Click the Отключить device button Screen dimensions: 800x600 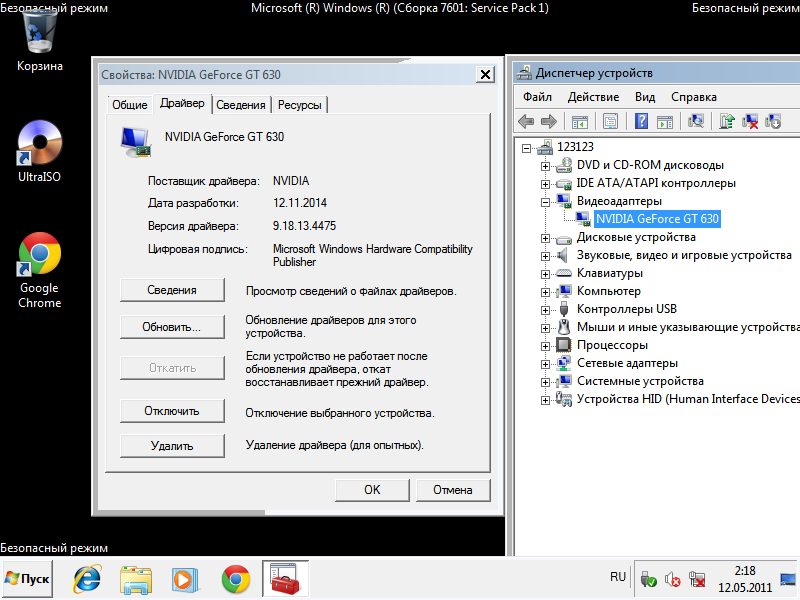pos(172,411)
